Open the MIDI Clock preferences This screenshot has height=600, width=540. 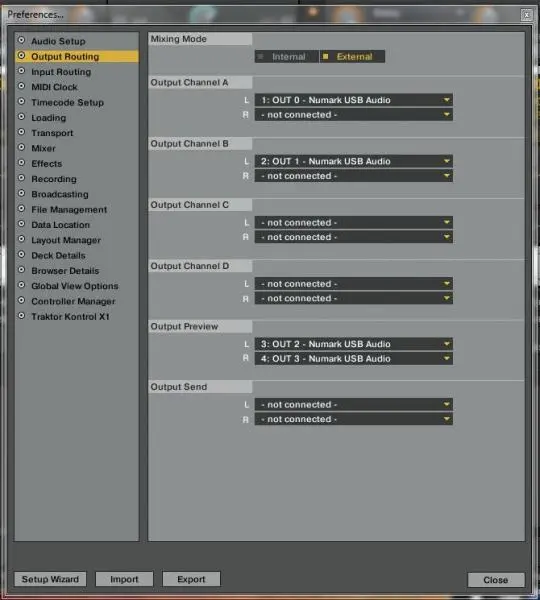click(x=54, y=87)
